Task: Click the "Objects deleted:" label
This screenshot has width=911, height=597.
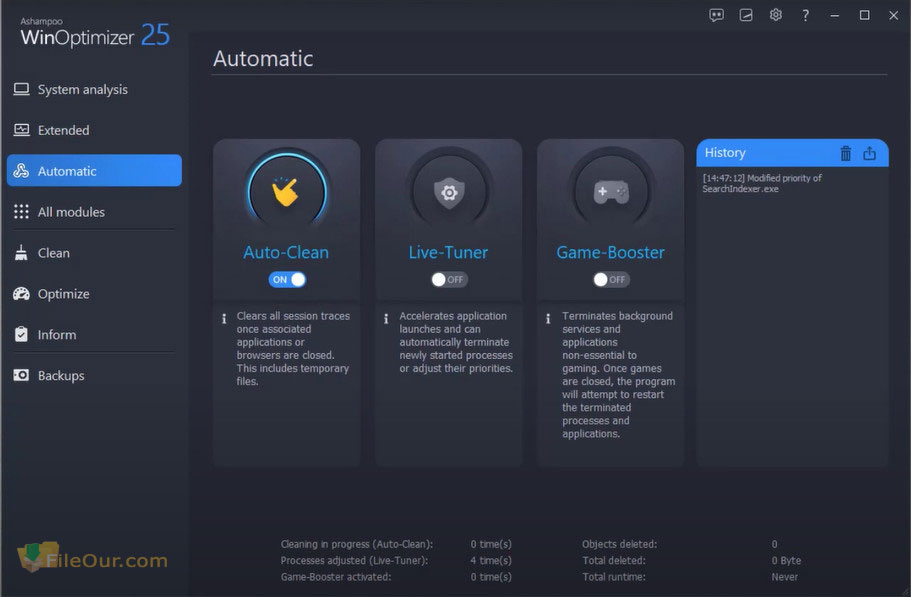Action: [x=619, y=544]
